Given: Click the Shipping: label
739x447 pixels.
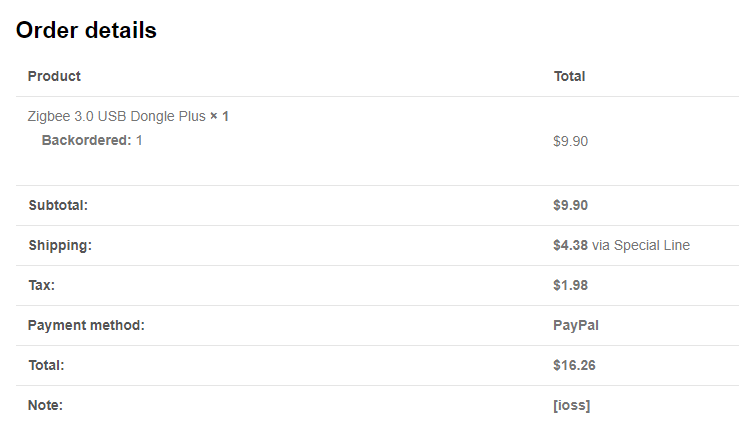Looking at the screenshot, I should [x=60, y=245].
